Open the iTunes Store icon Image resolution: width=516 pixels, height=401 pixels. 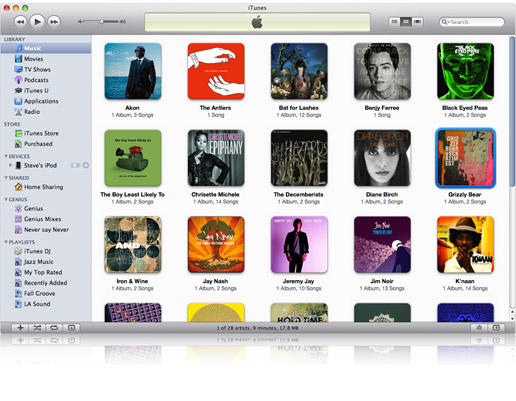[19, 133]
